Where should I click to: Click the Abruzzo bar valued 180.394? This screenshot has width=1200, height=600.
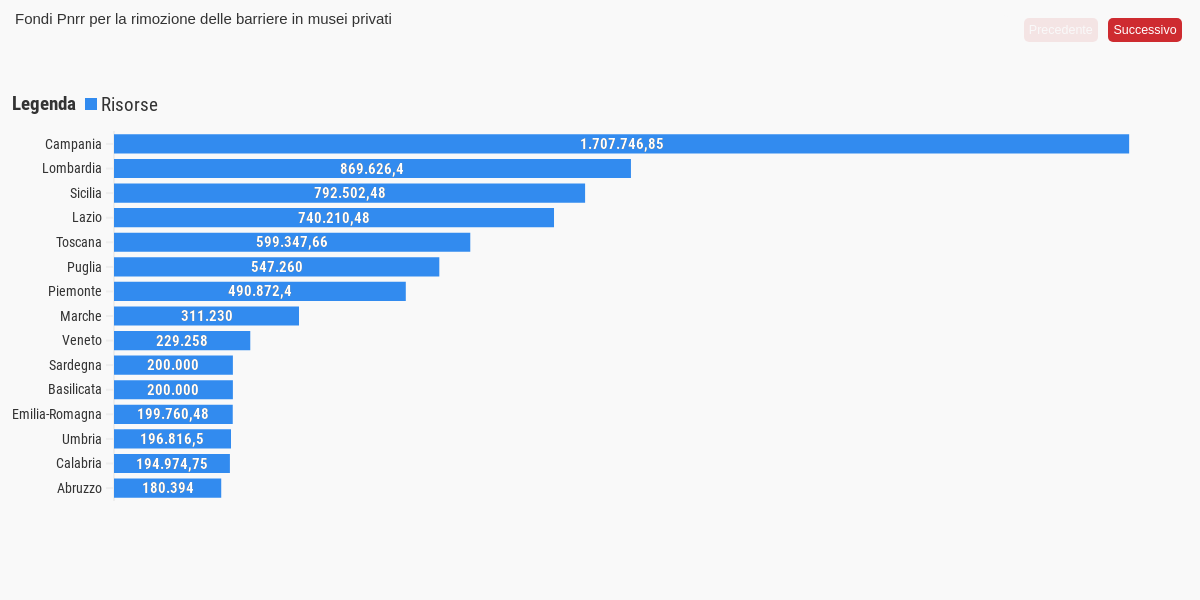click(167, 488)
